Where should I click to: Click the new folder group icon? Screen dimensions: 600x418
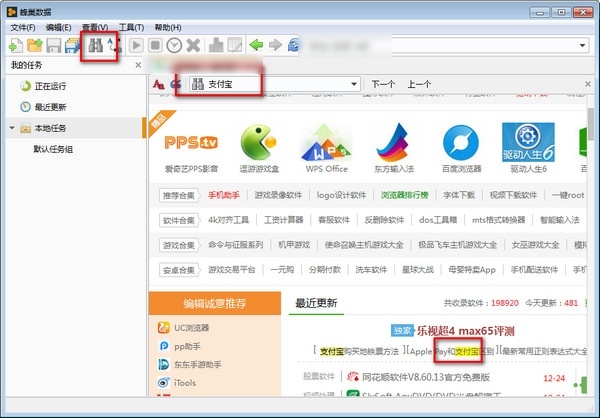pyautogui.click(x=35, y=46)
